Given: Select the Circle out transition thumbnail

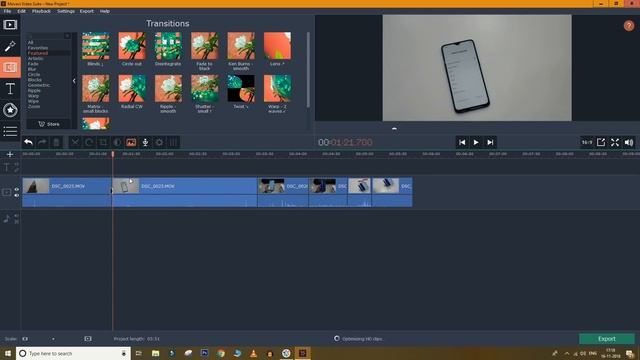Looking at the screenshot, I should tap(132, 46).
